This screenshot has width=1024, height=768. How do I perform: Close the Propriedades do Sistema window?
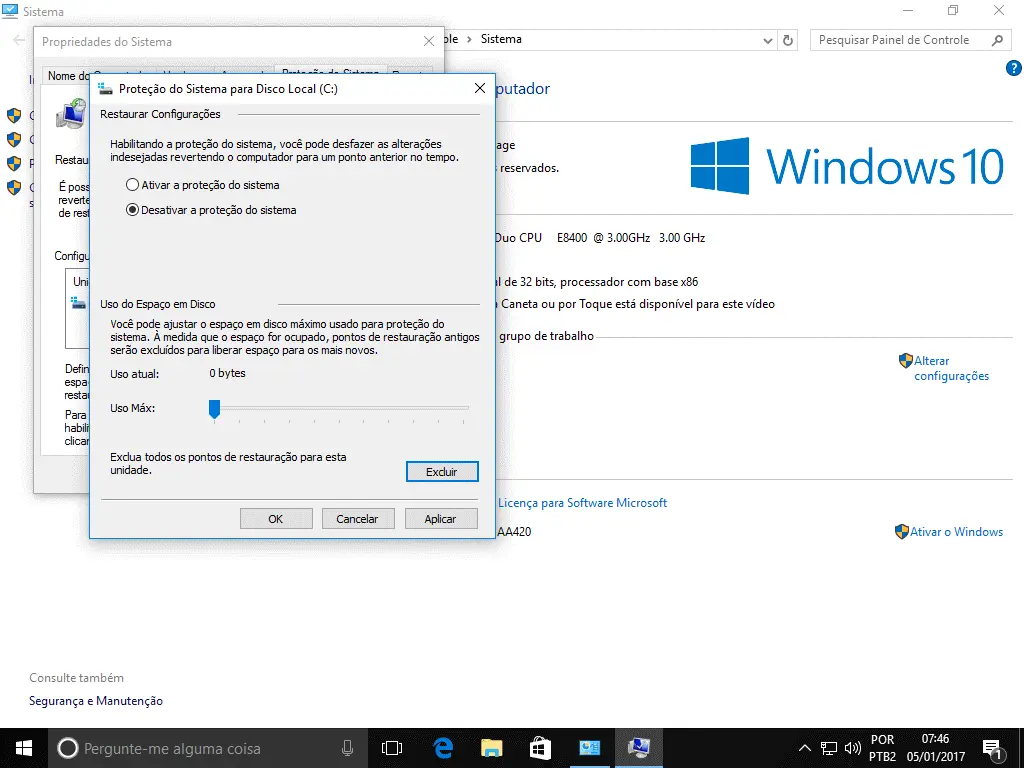point(429,41)
